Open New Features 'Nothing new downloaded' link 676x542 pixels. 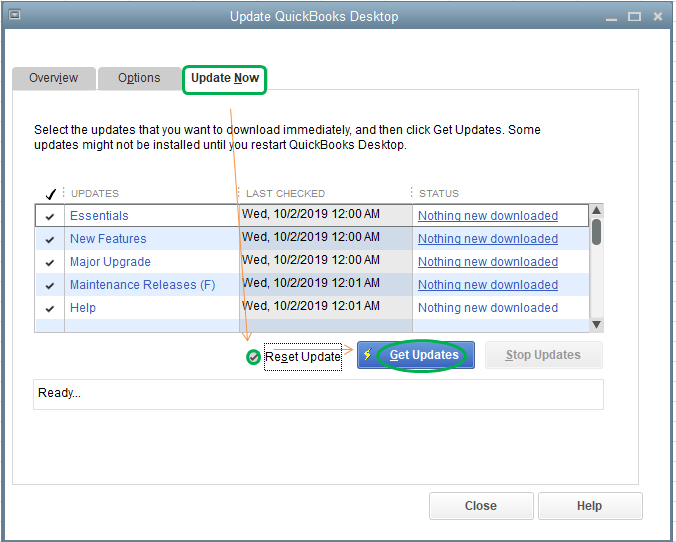click(488, 238)
